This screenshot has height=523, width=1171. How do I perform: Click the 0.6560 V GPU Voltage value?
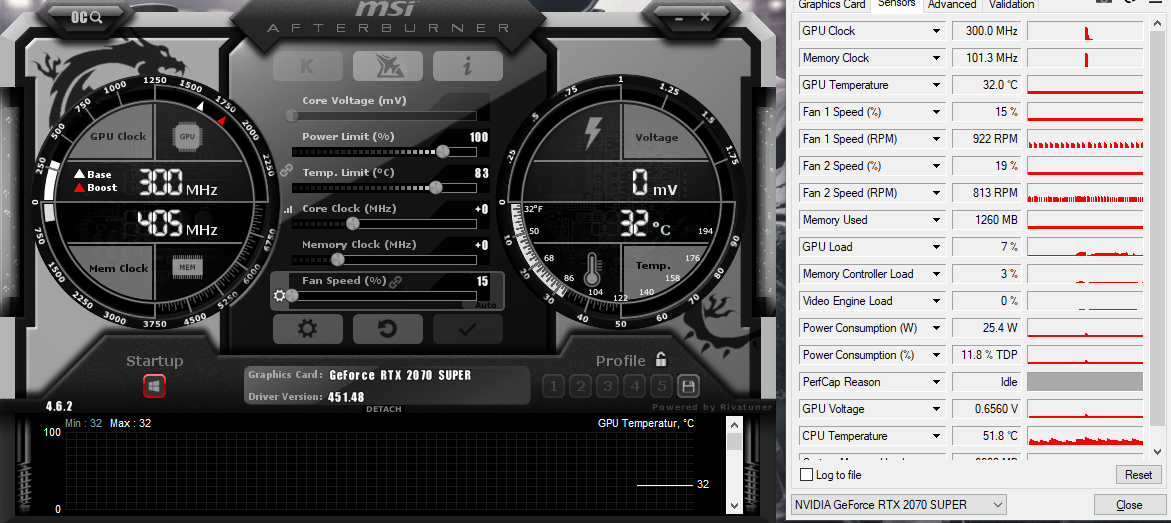987,409
